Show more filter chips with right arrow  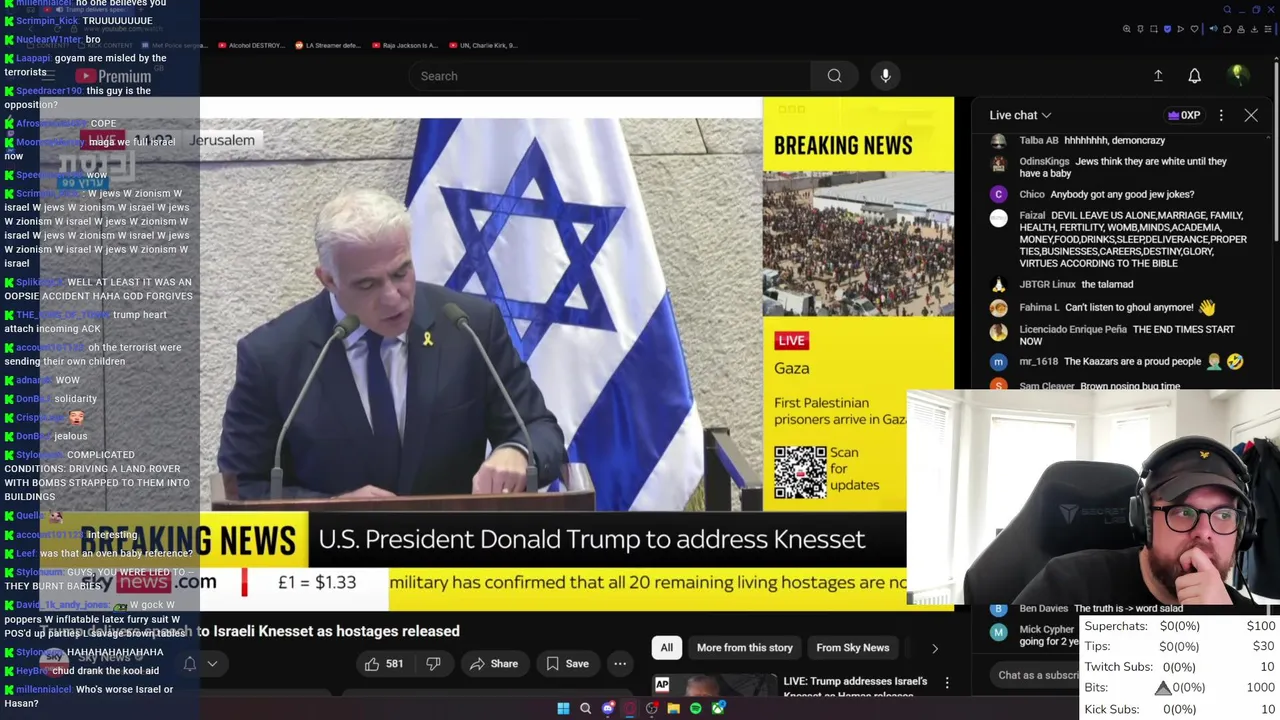pos(934,648)
